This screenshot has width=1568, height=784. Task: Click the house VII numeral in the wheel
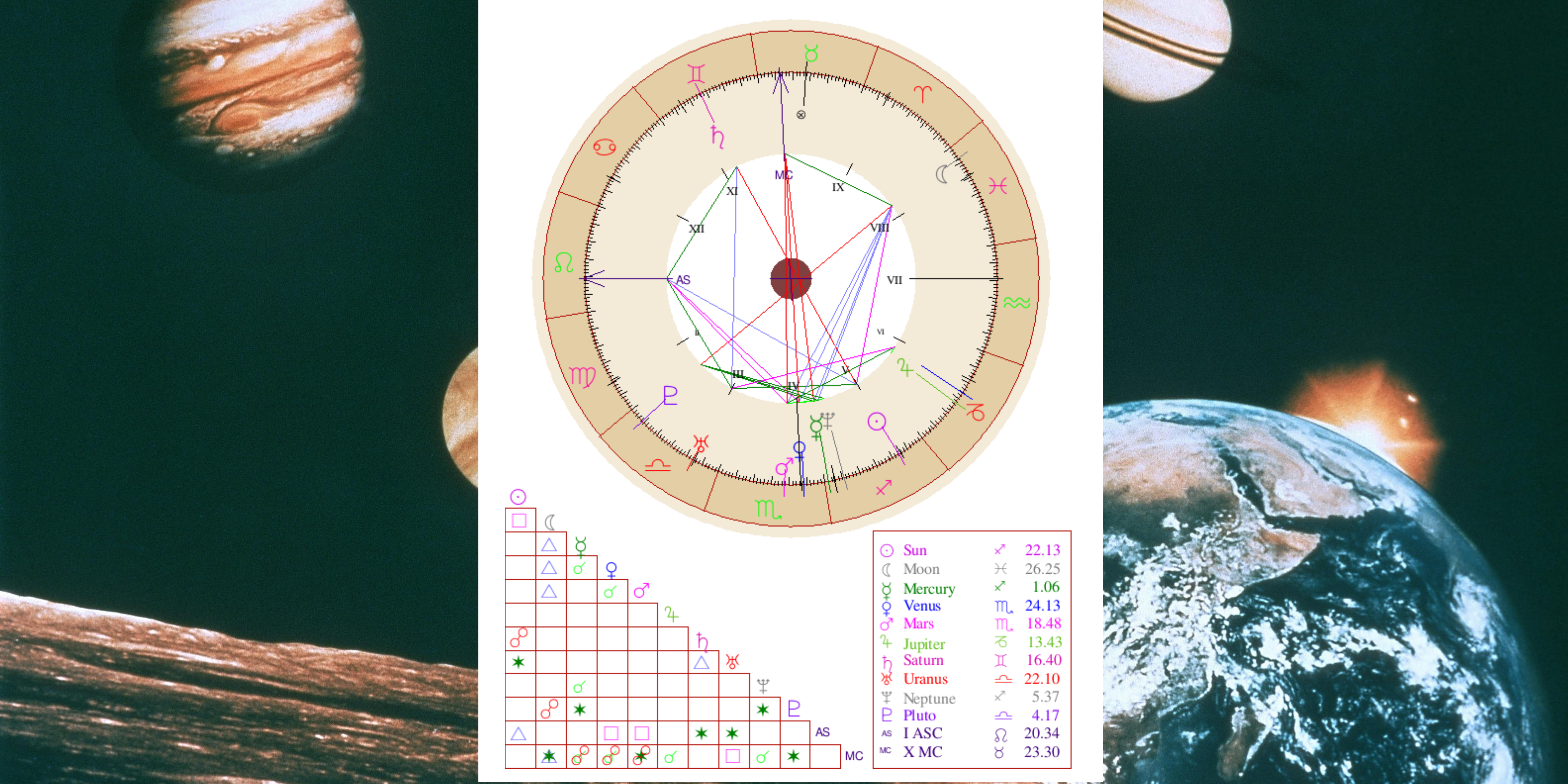[894, 280]
